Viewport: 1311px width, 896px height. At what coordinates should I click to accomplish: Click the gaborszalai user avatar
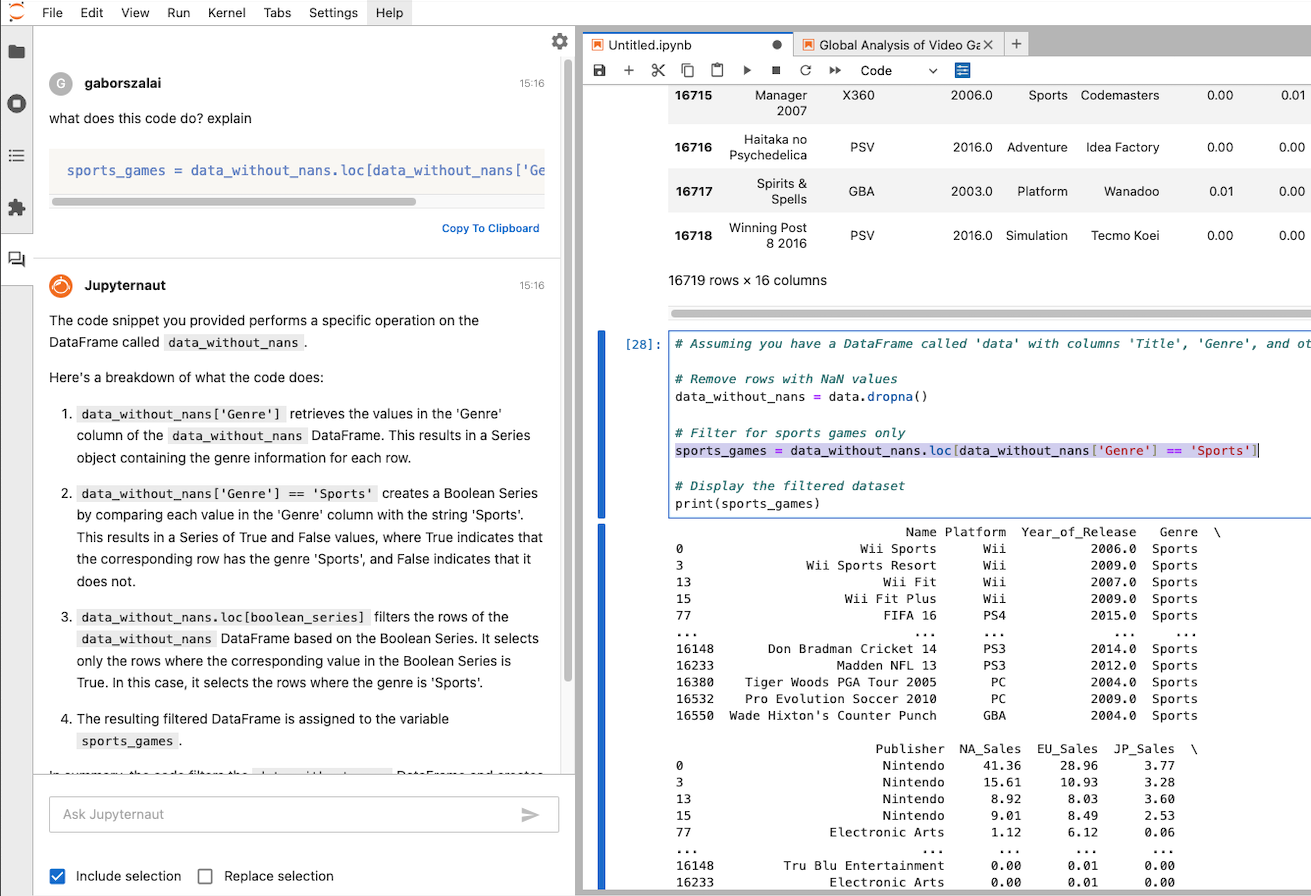point(61,84)
